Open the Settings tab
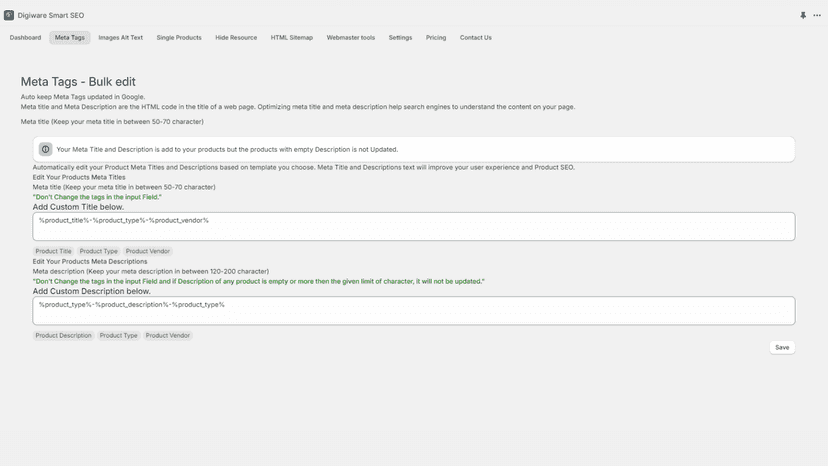The image size is (828, 466). [400, 38]
